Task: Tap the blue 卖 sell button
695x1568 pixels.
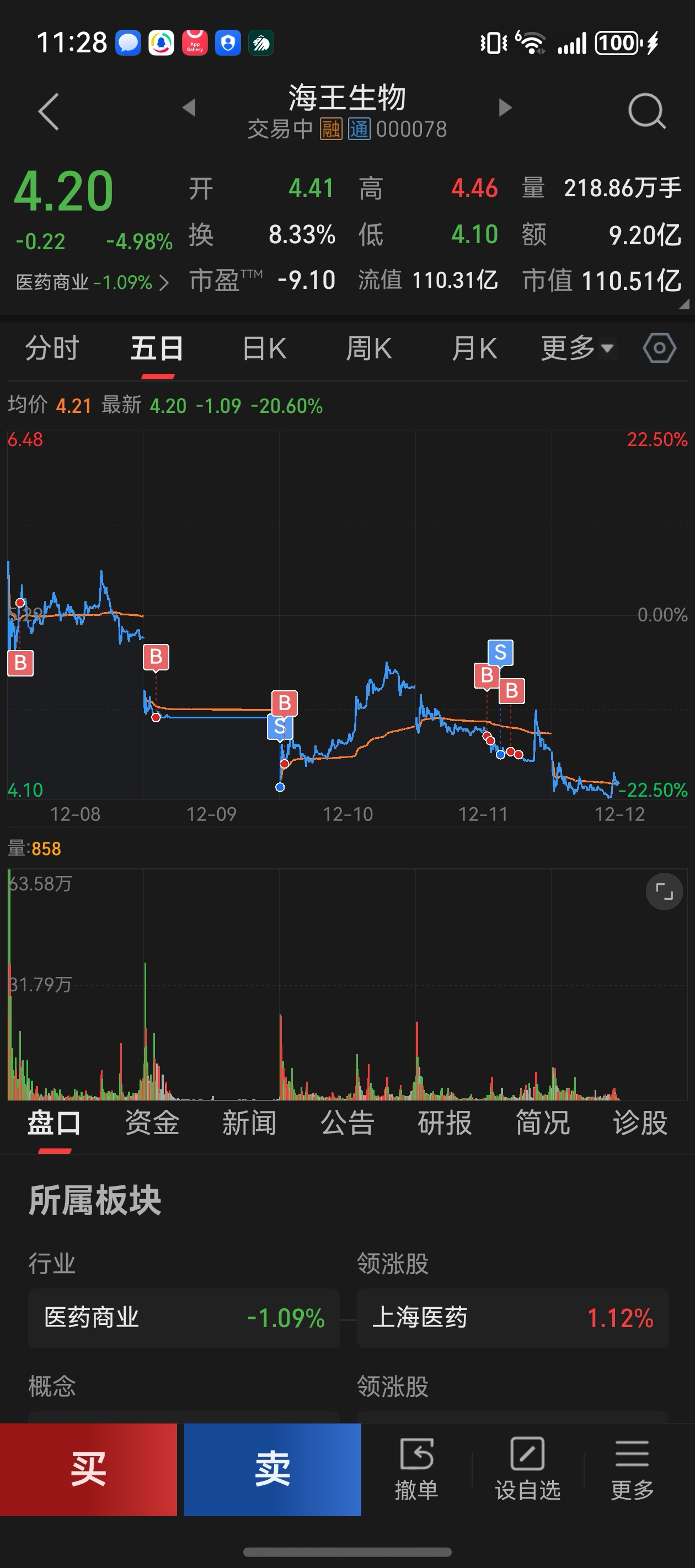Action: 272,1469
